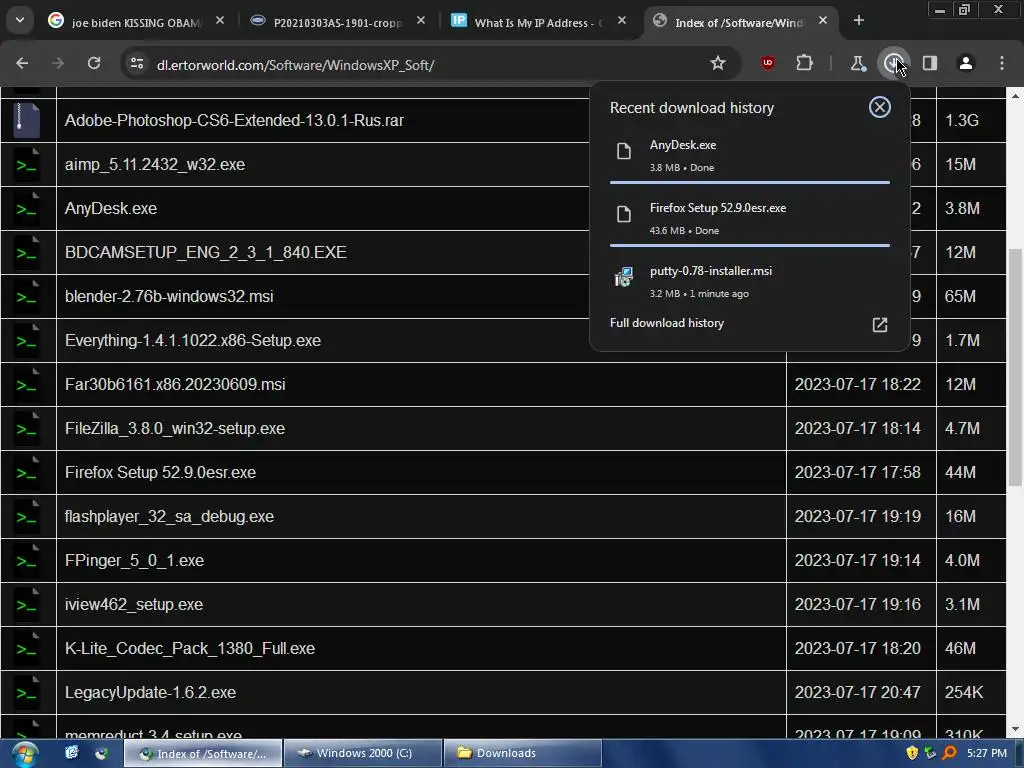Click Index of /Software taskbar button
The image size is (1024, 768).
click(x=203, y=753)
